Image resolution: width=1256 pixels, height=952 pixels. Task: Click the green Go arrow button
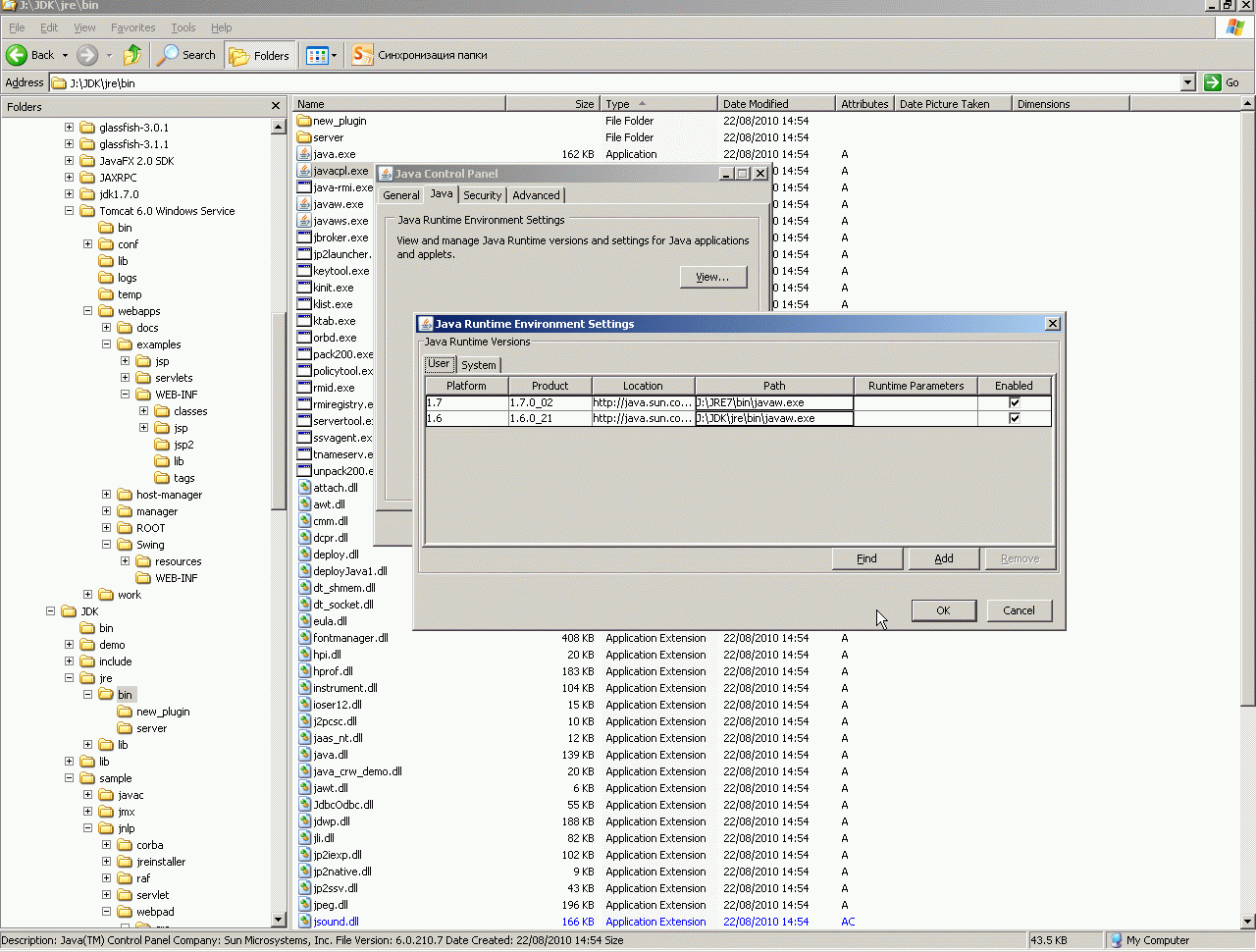(1213, 82)
